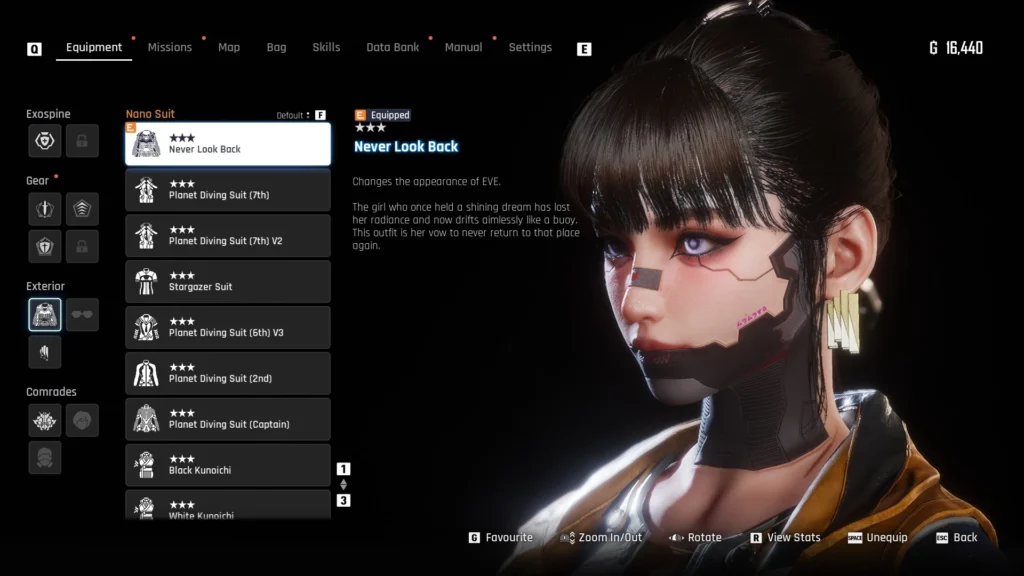
Task: Click the locked fourth Gear slot
Action: tap(82, 246)
